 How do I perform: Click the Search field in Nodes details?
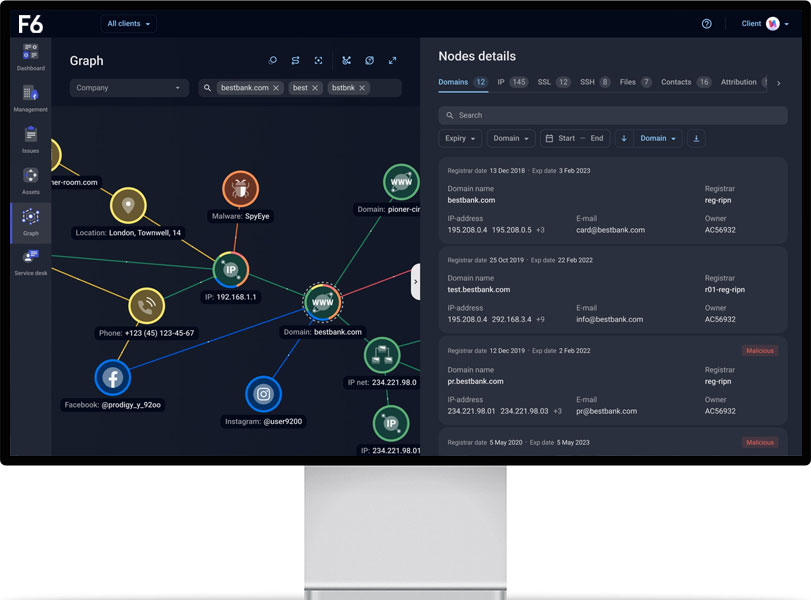pos(613,115)
